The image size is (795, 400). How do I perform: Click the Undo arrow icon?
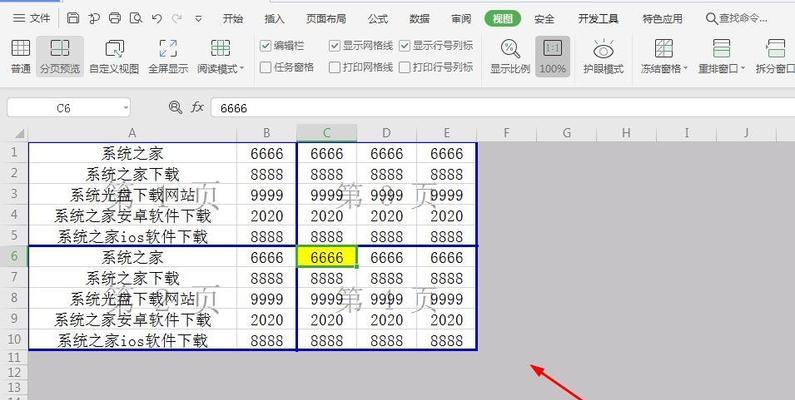[157, 19]
